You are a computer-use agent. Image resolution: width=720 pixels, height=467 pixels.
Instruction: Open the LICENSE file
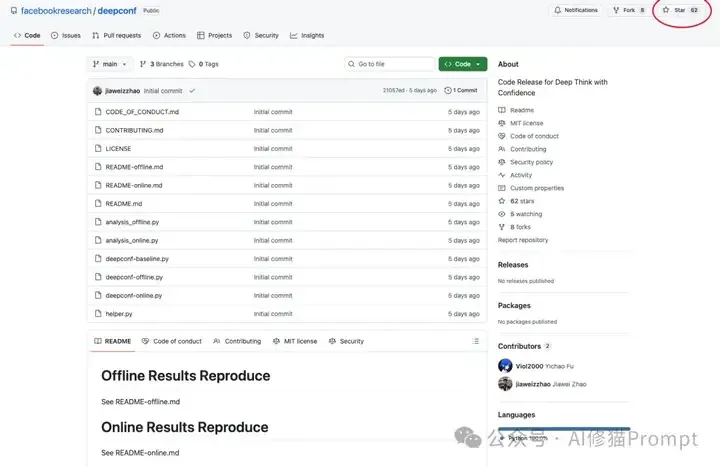coord(118,148)
